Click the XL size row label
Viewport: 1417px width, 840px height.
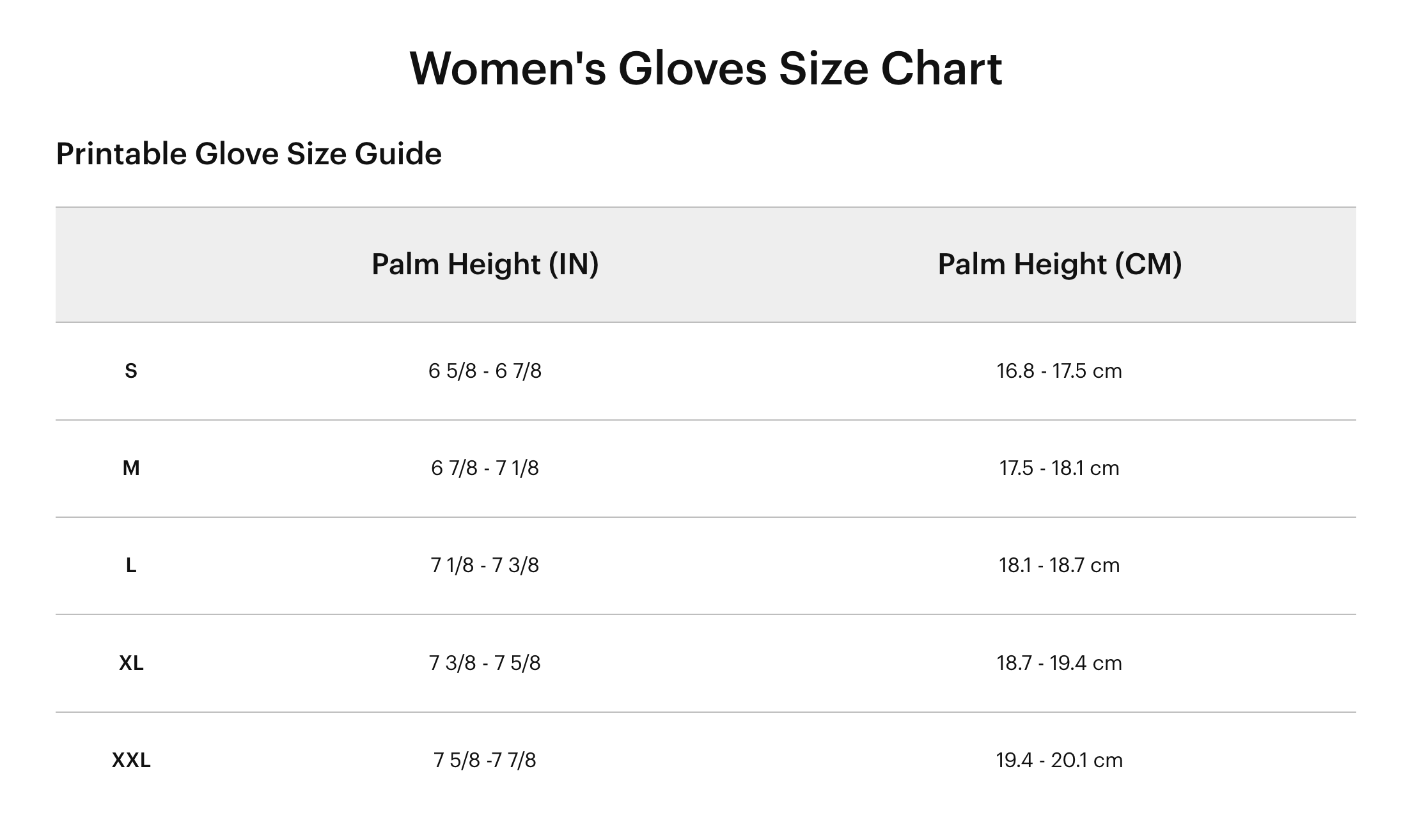pos(131,663)
